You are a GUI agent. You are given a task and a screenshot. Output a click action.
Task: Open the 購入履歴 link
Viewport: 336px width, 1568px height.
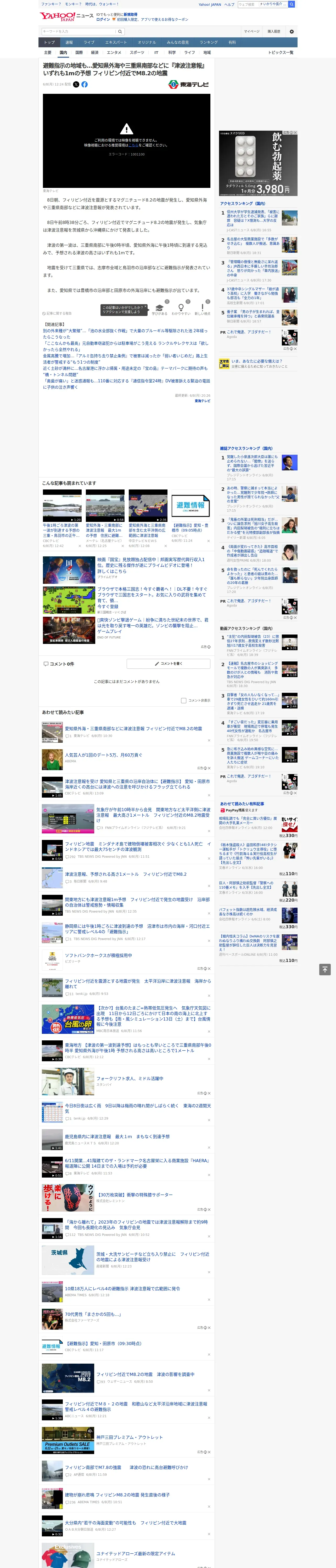coord(274,32)
